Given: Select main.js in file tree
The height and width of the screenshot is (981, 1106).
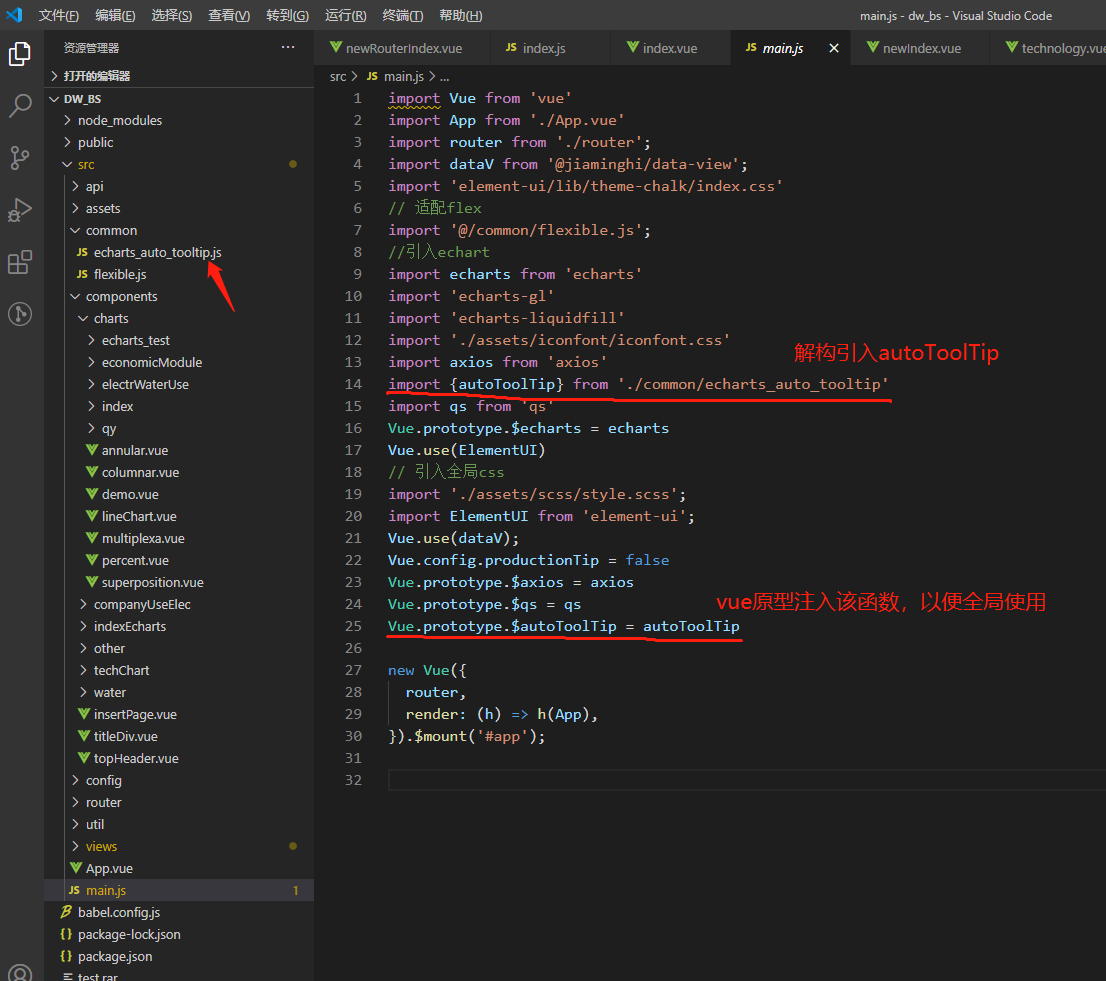Looking at the screenshot, I should [x=179, y=890].
